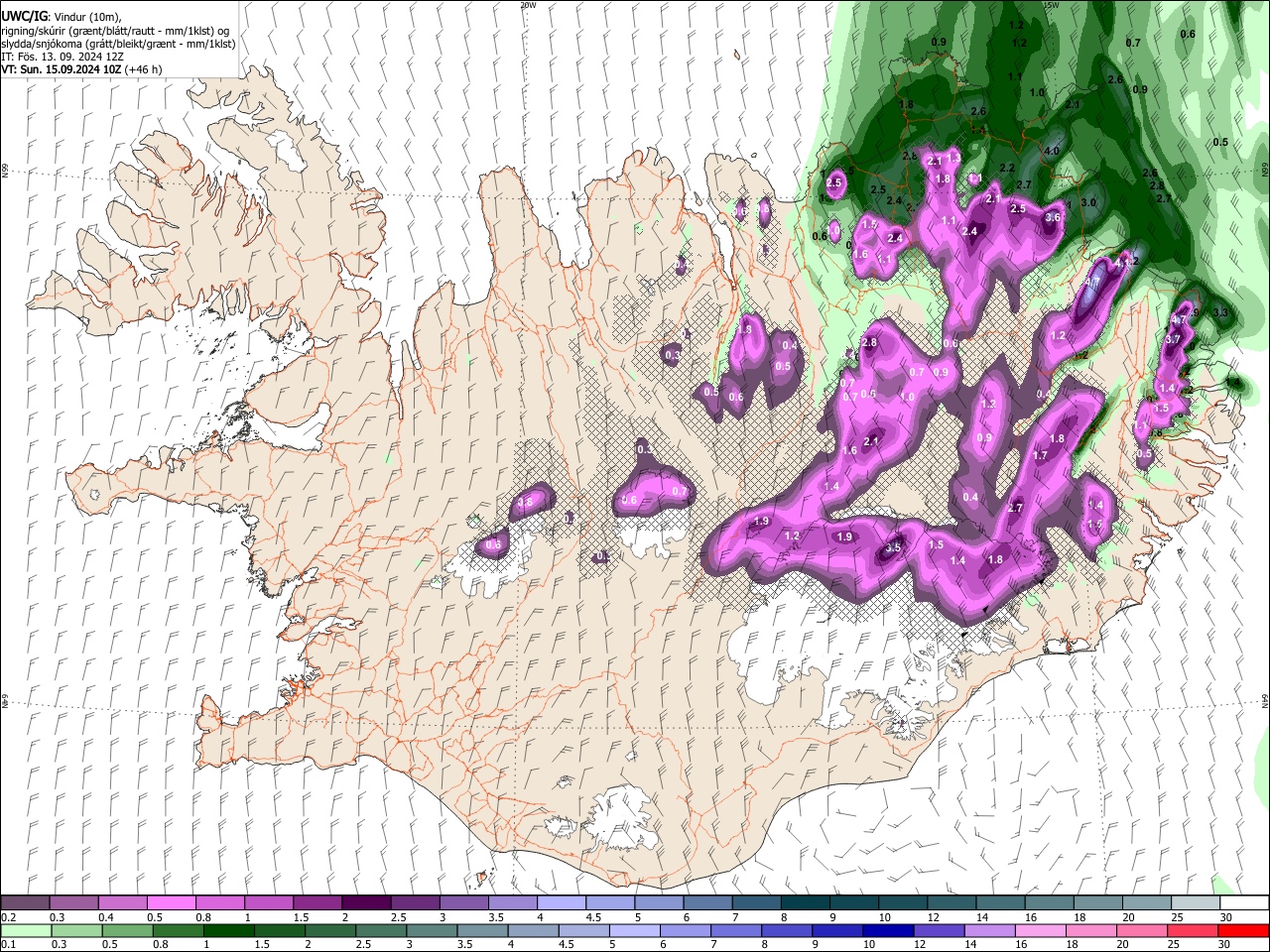This screenshot has height=952, width=1270.
Task: Pick the violet 12 mm rain legend swatch
Action: 939,930
